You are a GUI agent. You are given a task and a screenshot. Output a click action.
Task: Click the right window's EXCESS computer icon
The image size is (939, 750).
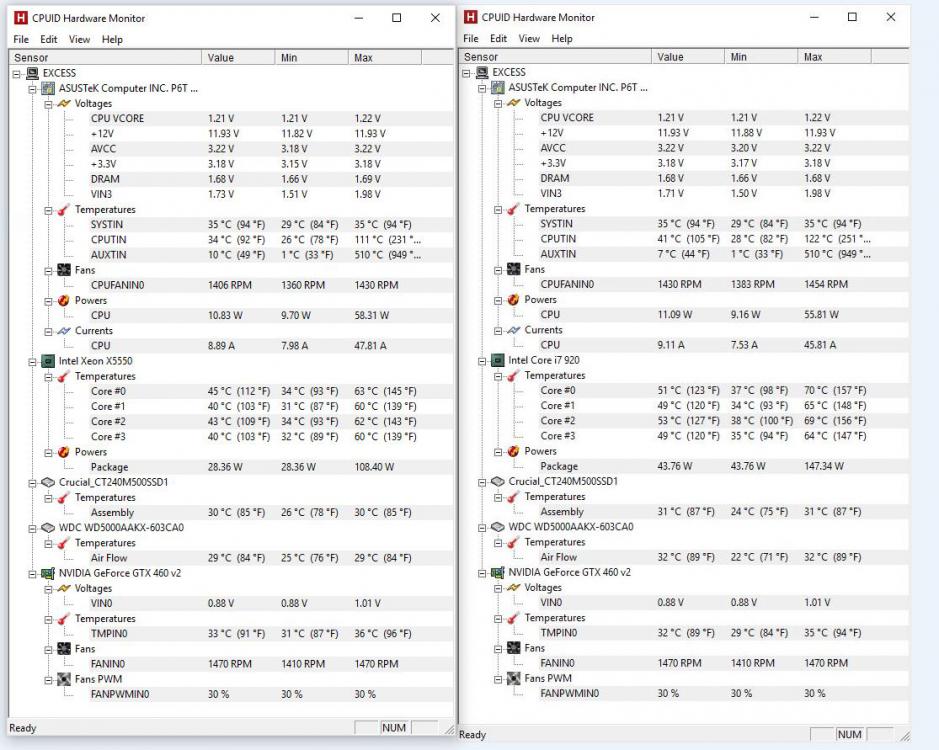coord(484,73)
